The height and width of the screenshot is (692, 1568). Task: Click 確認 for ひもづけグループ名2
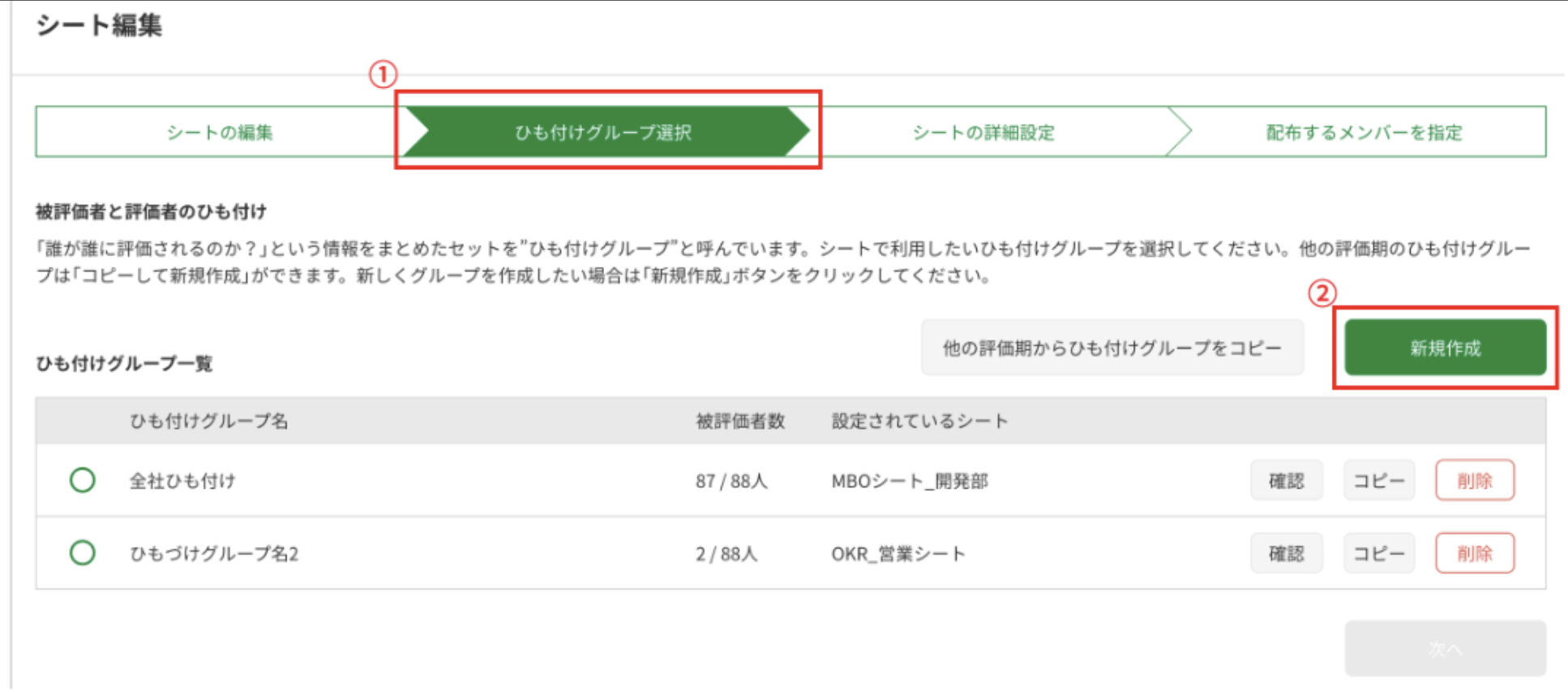pos(1286,553)
